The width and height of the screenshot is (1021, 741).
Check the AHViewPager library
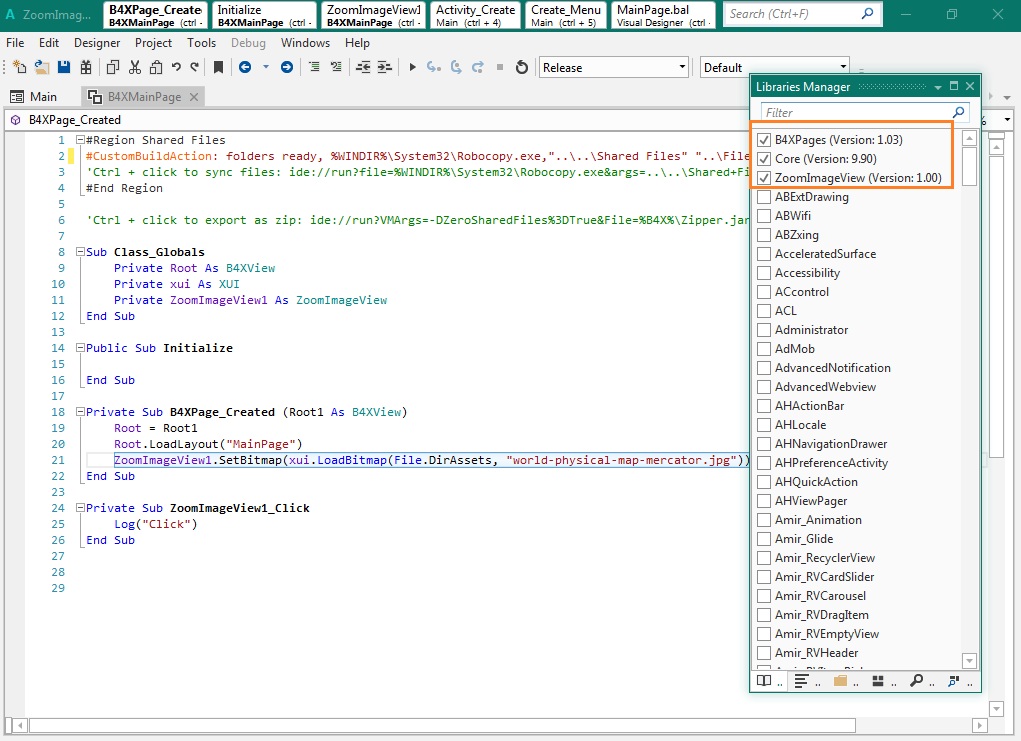tap(764, 501)
